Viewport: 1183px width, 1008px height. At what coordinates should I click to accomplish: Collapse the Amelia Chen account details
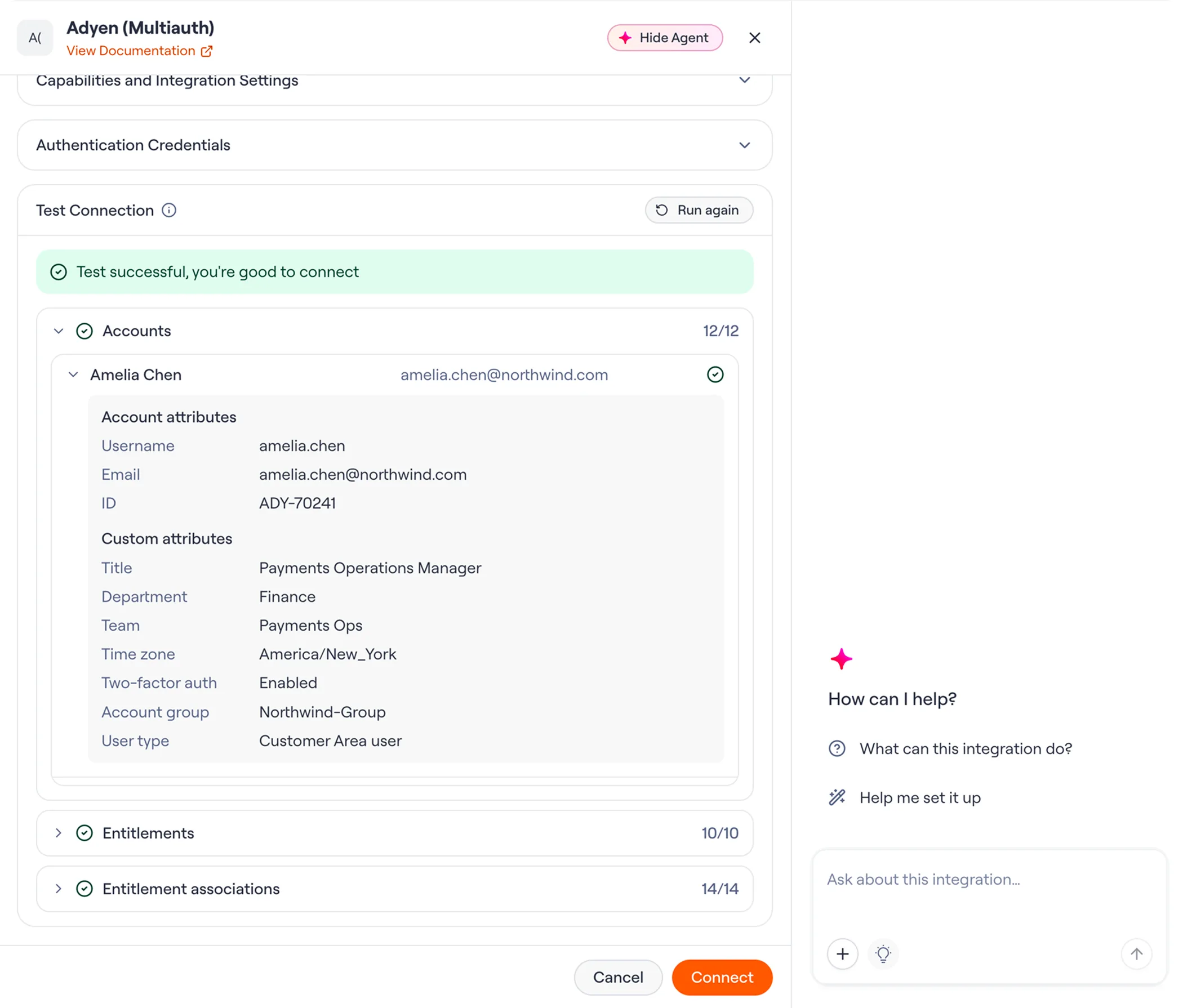pyautogui.click(x=73, y=374)
